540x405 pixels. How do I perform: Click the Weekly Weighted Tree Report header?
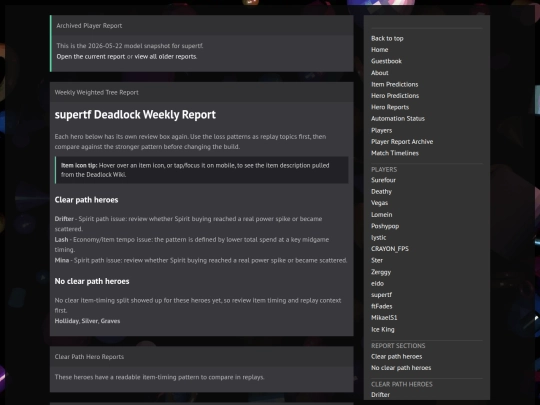[96, 93]
